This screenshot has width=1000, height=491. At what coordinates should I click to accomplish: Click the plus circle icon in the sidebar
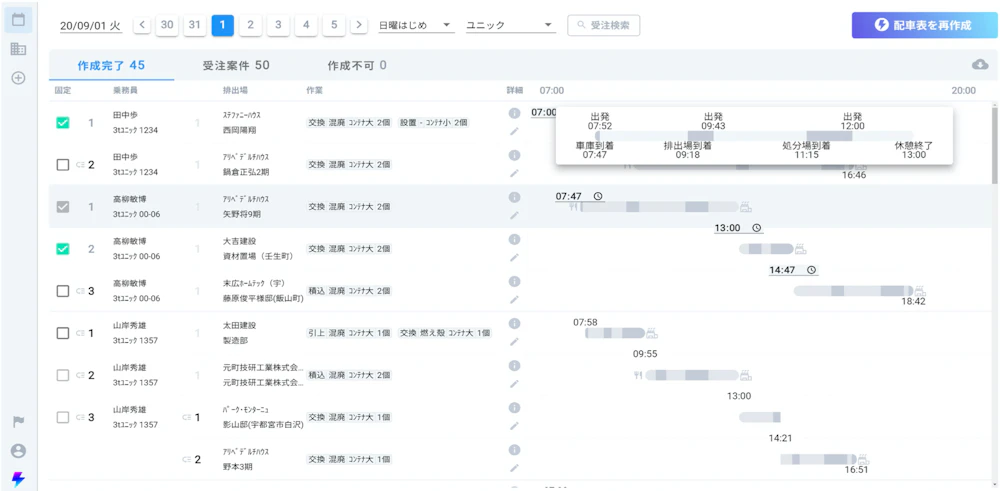click(x=18, y=78)
